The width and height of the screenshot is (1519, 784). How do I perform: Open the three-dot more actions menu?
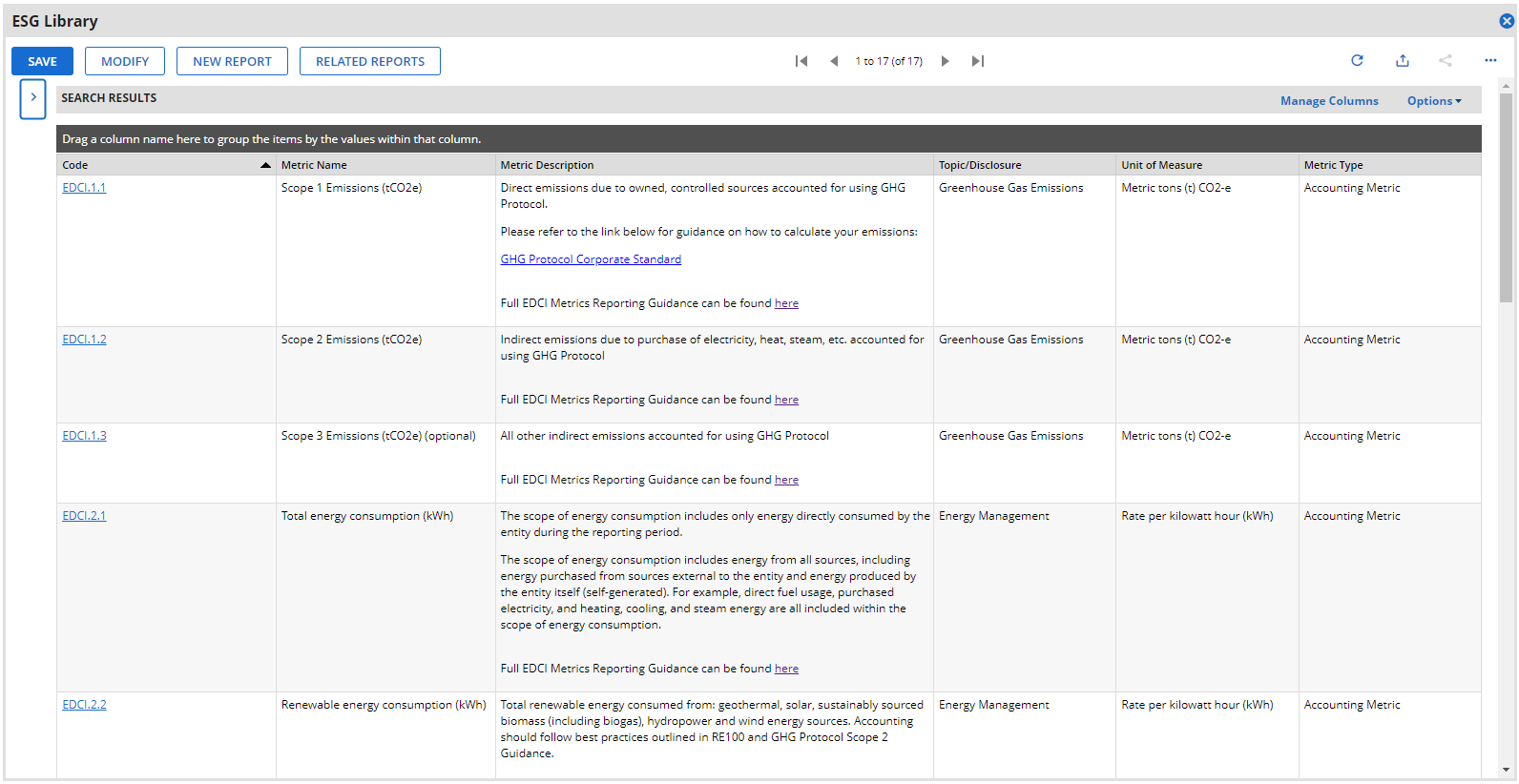(x=1490, y=60)
